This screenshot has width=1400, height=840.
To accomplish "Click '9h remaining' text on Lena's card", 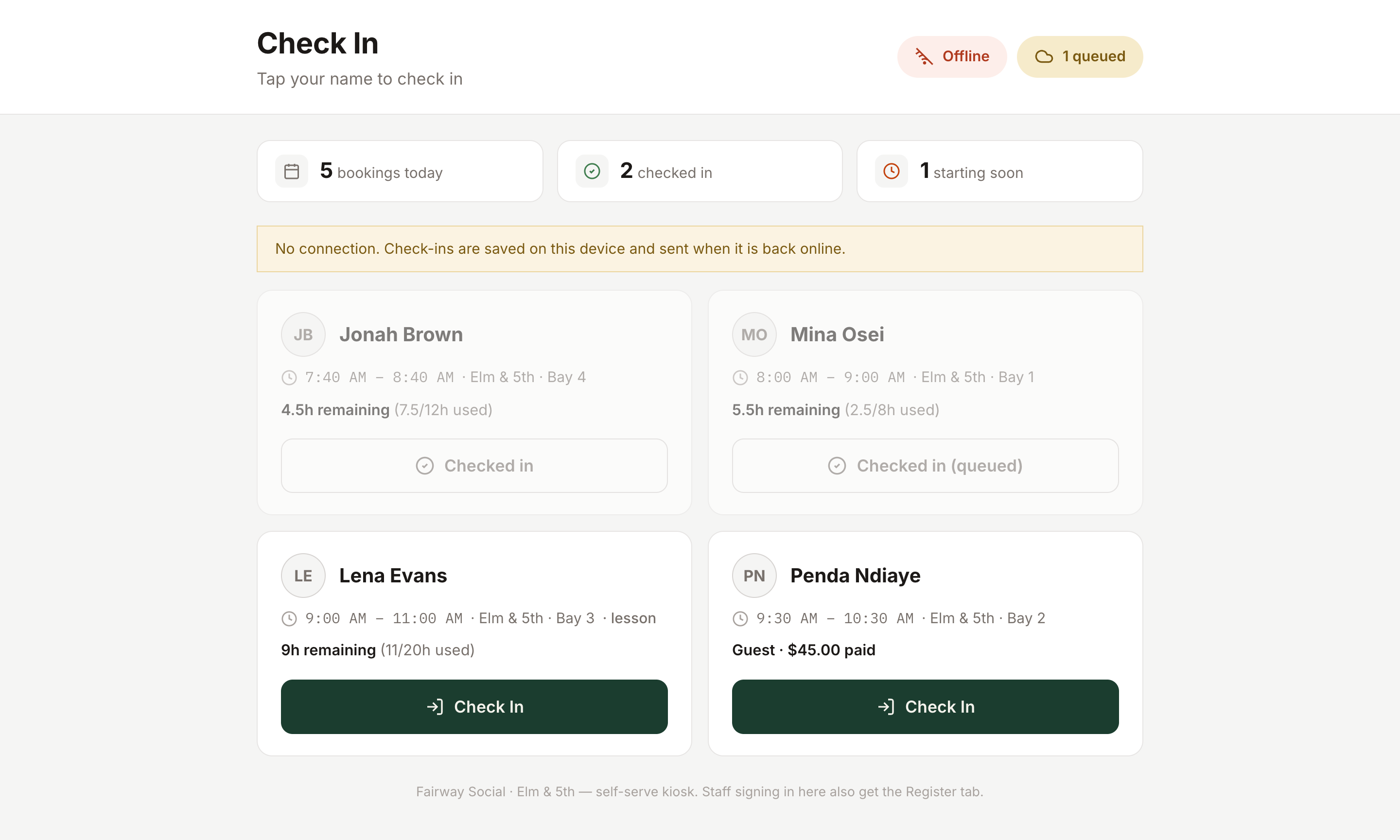I will [329, 650].
